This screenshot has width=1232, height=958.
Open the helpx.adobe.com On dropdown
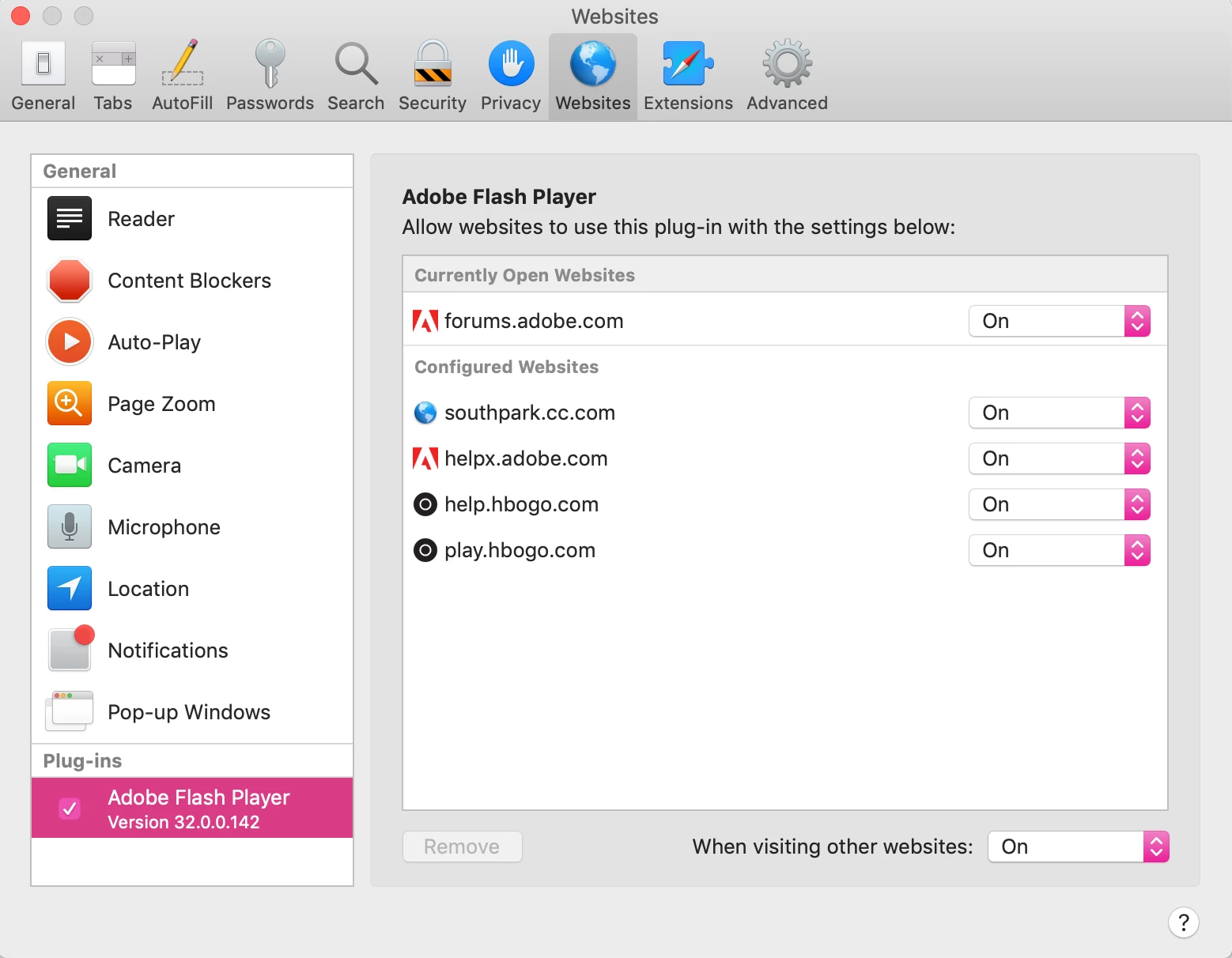(x=1059, y=458)
